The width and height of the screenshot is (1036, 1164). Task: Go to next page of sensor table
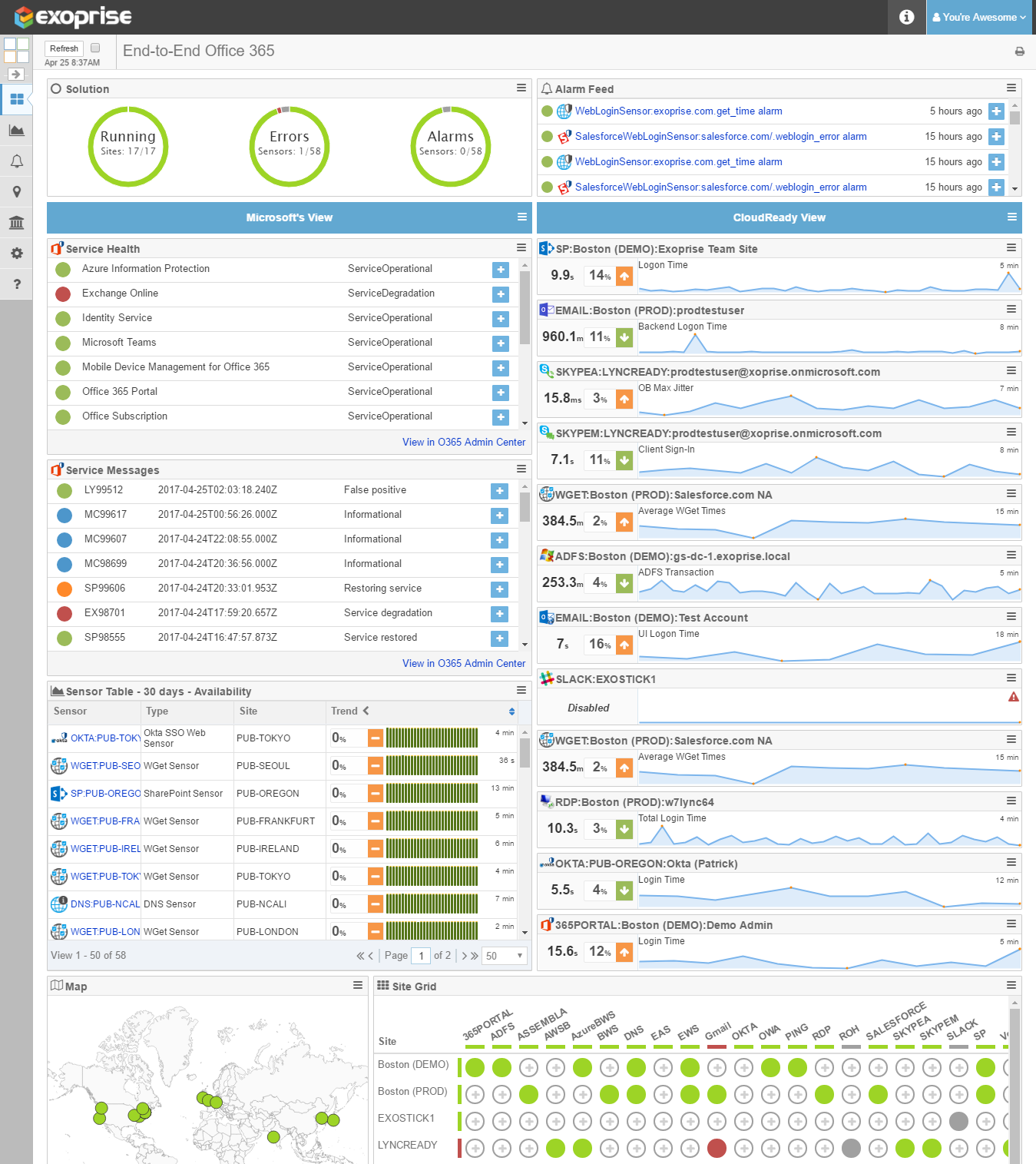[x=464, y=956]
